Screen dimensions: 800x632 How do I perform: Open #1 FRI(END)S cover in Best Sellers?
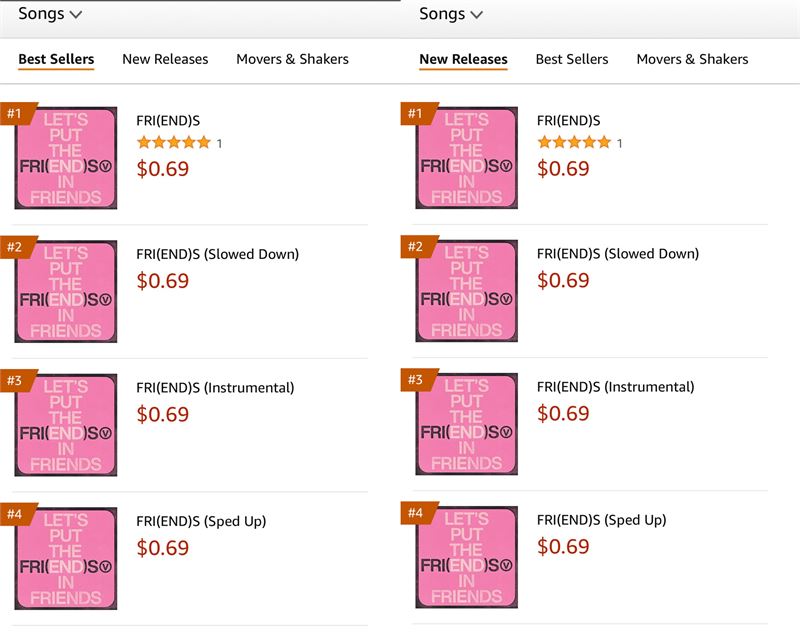click(66, 158)
